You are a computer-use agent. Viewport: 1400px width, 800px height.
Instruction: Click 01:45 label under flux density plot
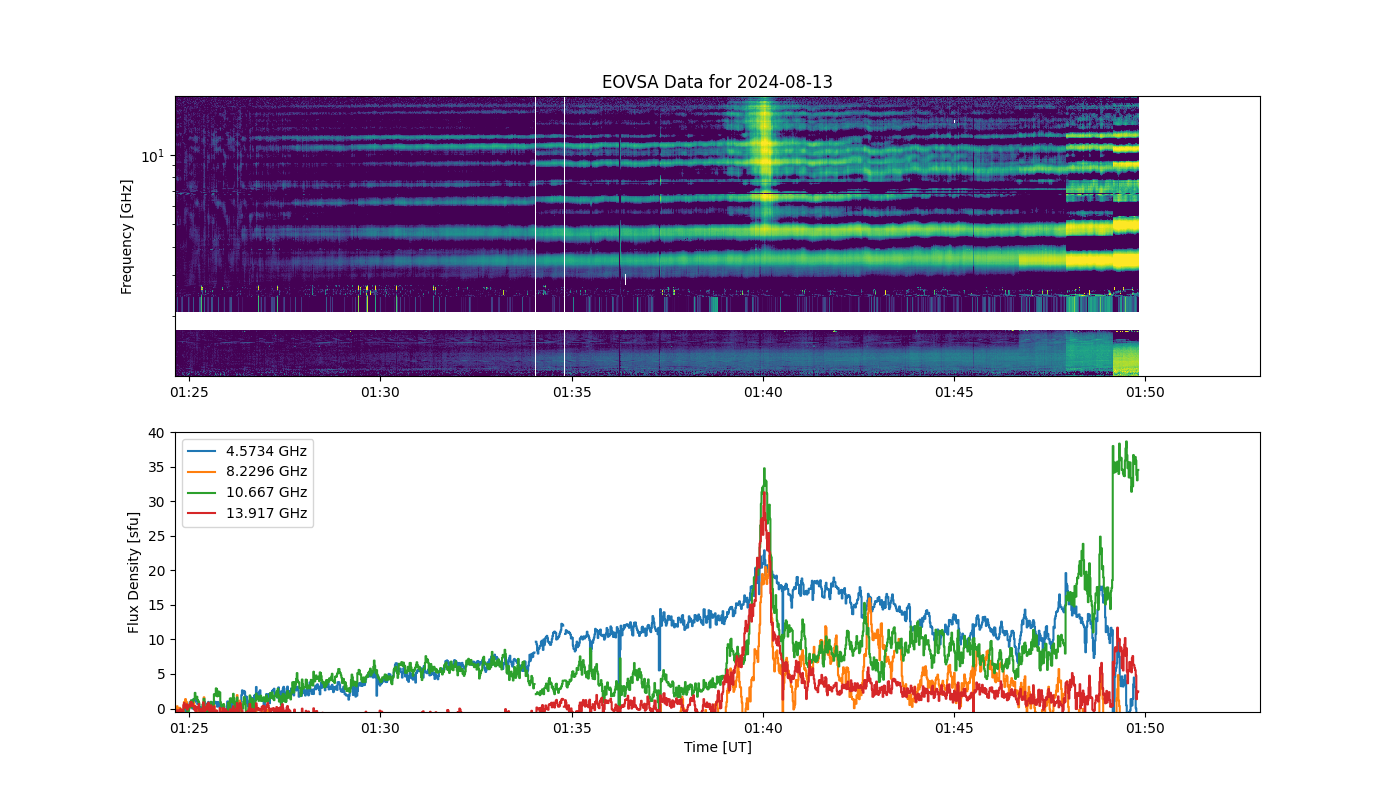[954, 729]
